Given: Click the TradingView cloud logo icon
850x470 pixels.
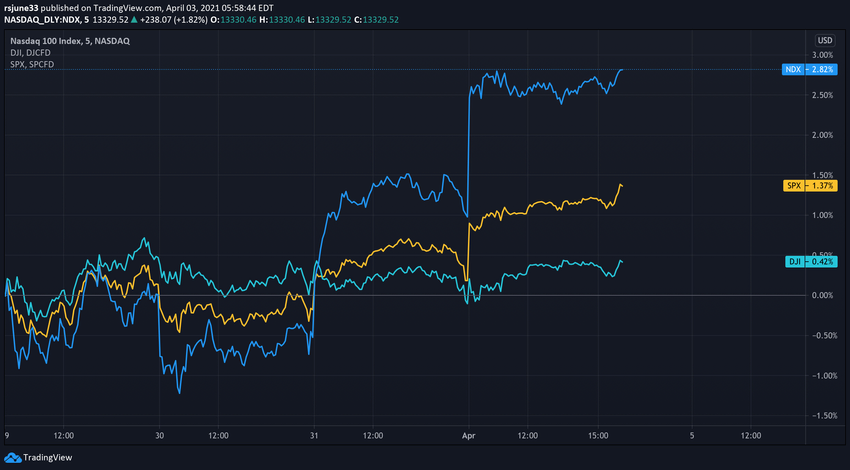Looking at the screenshot, I should [13, 458].
